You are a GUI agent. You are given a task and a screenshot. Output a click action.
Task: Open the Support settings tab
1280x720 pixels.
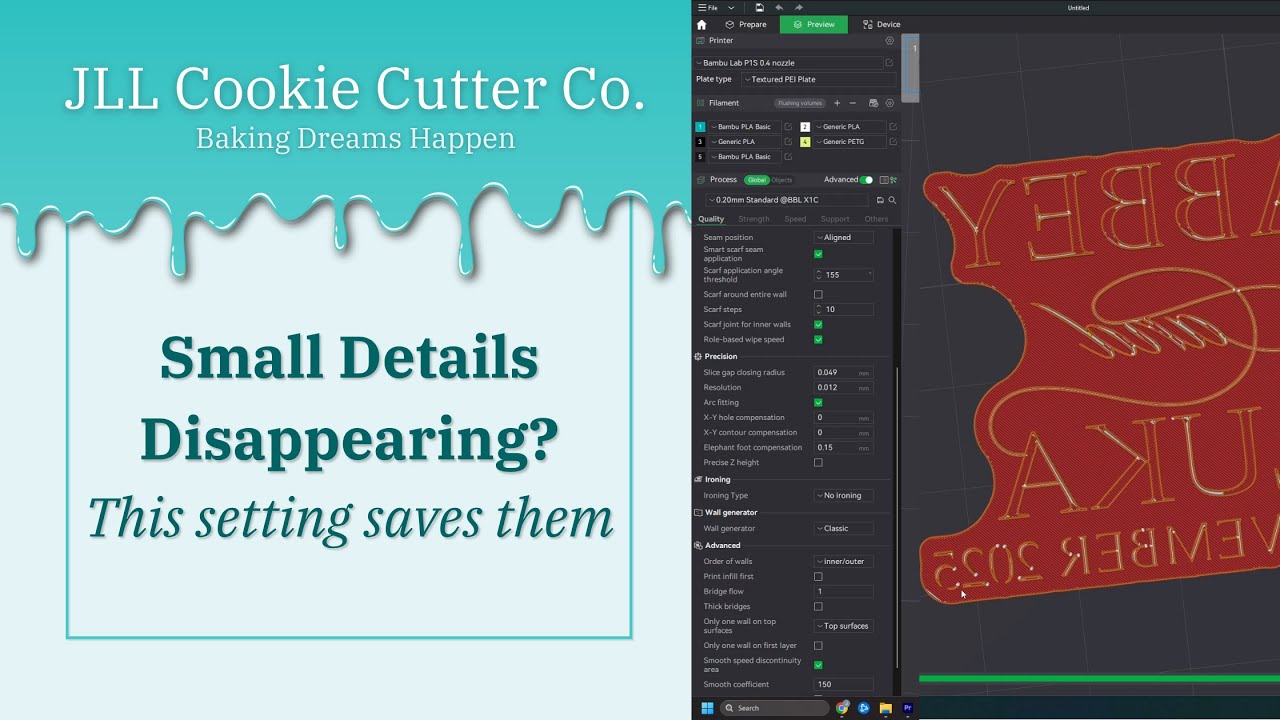click(x=835, y=219)
